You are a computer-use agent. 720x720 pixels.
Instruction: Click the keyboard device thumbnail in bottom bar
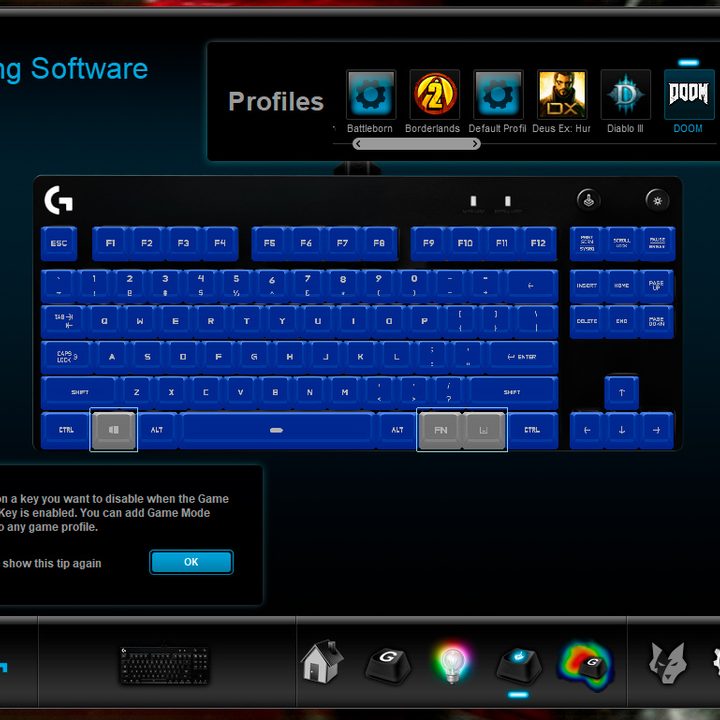pos(164,665)
